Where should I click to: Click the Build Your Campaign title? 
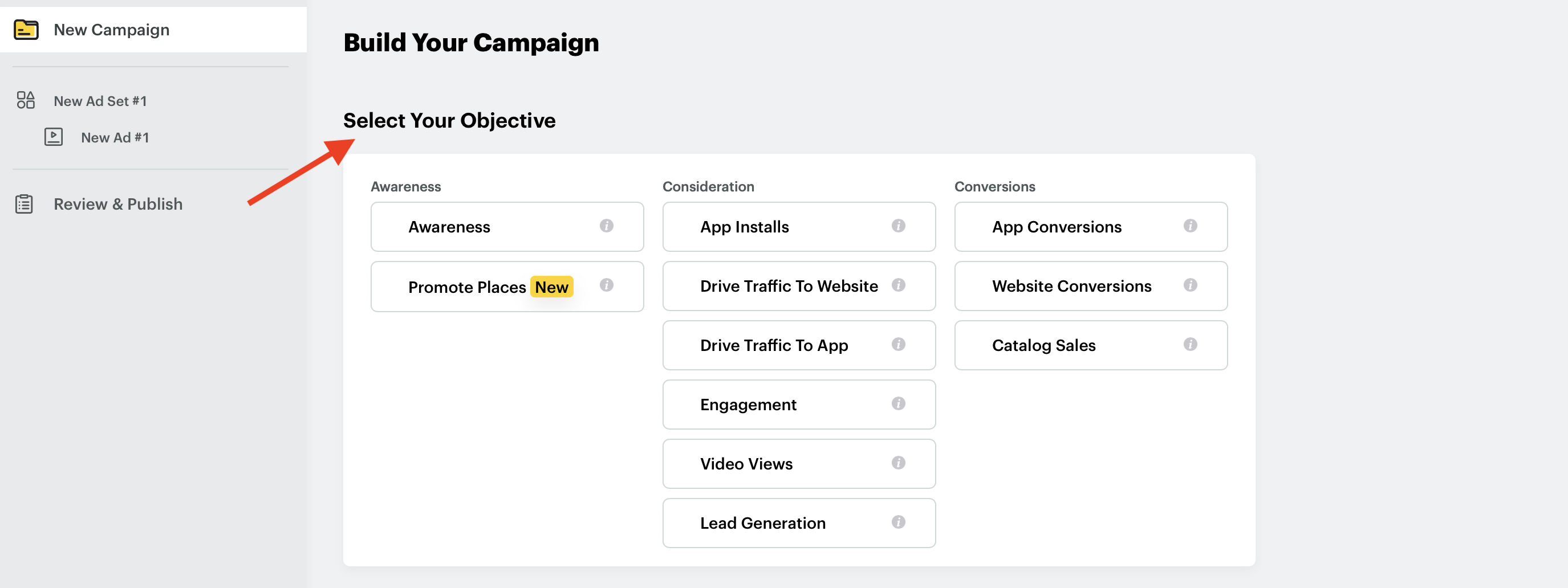tap(471, 43)
